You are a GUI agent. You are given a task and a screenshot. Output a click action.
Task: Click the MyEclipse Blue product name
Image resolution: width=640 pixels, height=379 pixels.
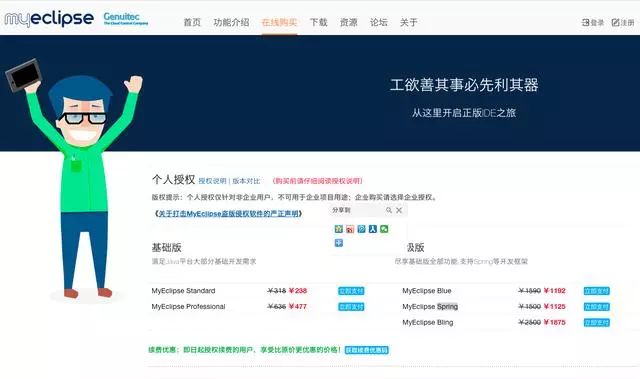click(x=427, y=291)
